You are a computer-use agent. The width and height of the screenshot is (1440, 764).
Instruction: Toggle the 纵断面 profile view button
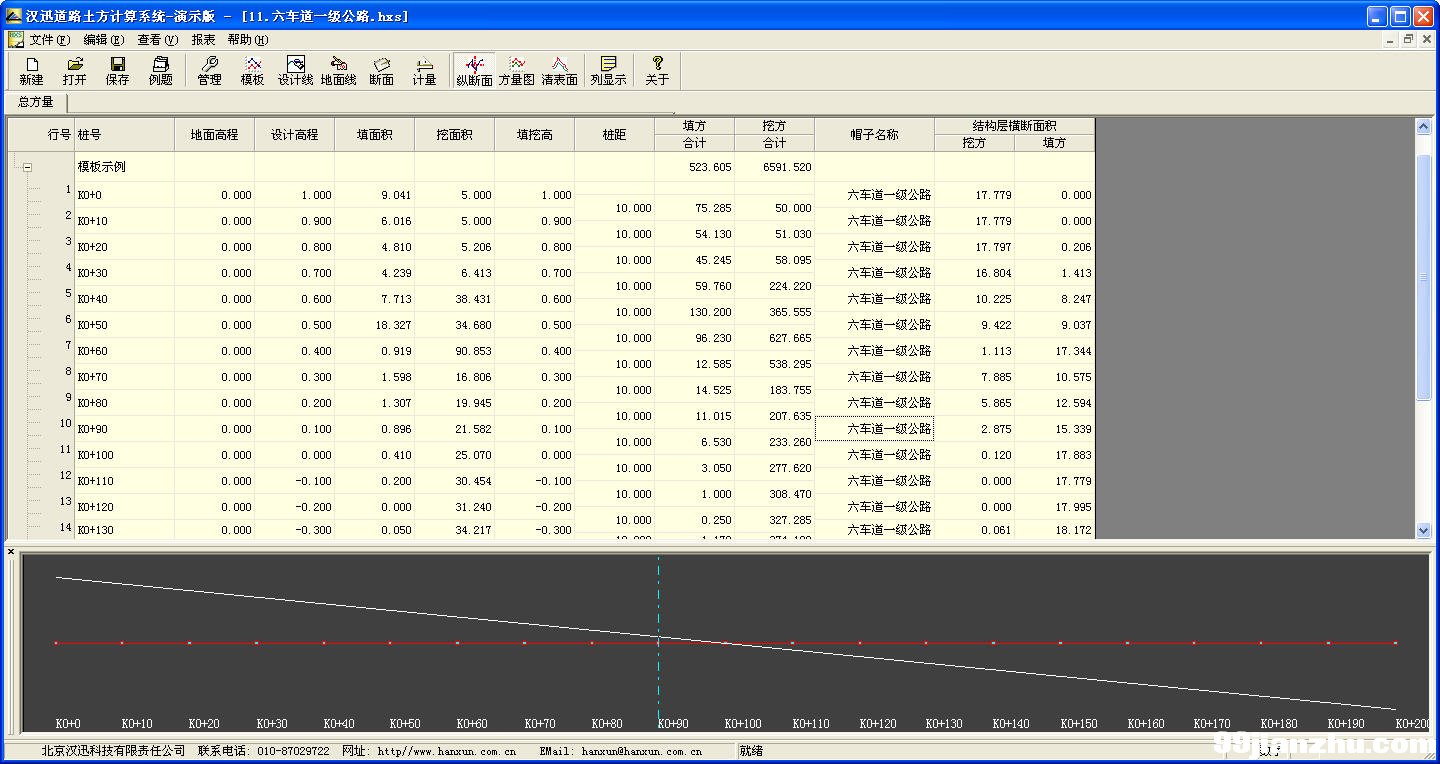(474, 71)
